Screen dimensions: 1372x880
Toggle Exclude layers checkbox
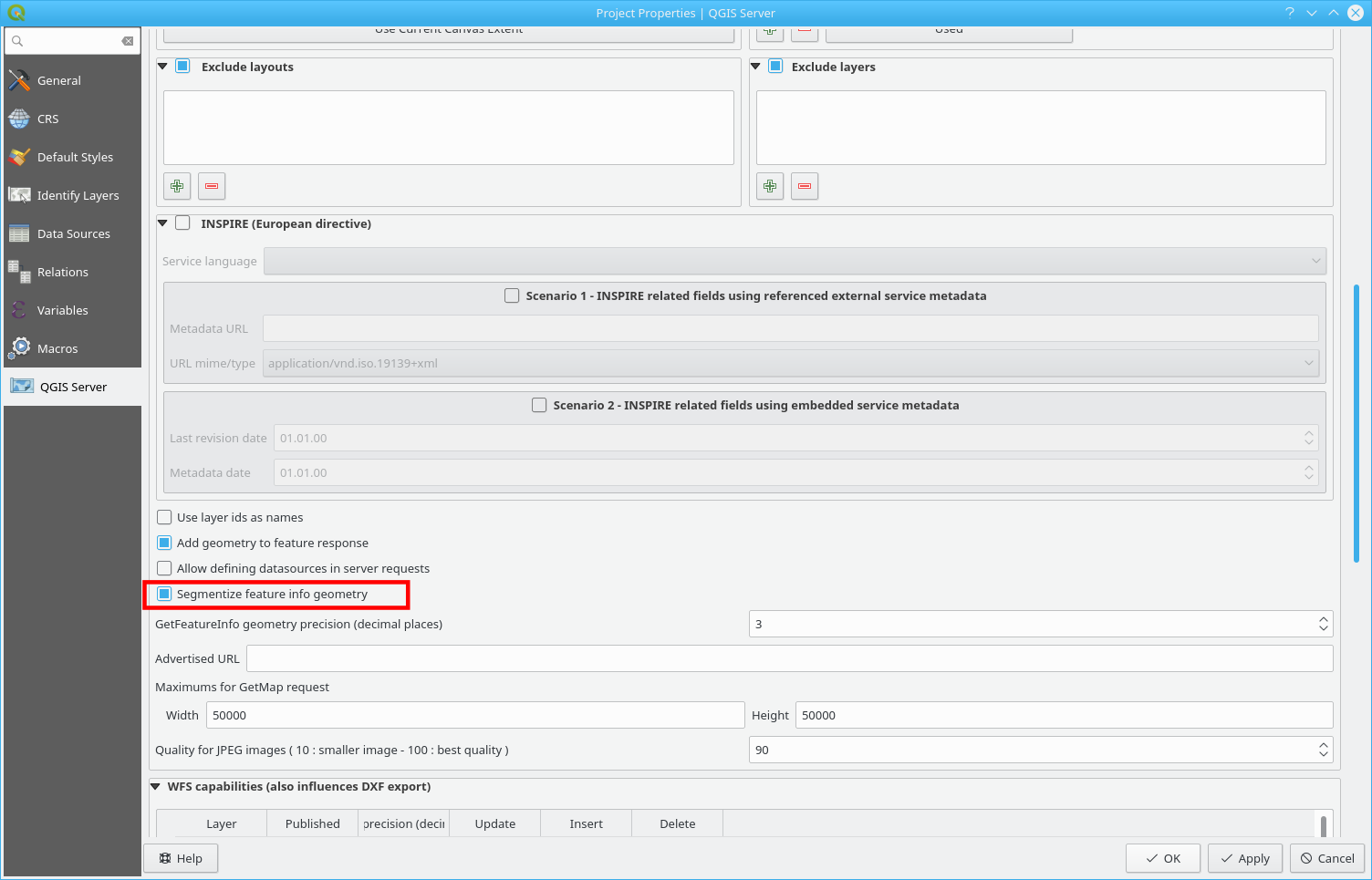(775, 67)
